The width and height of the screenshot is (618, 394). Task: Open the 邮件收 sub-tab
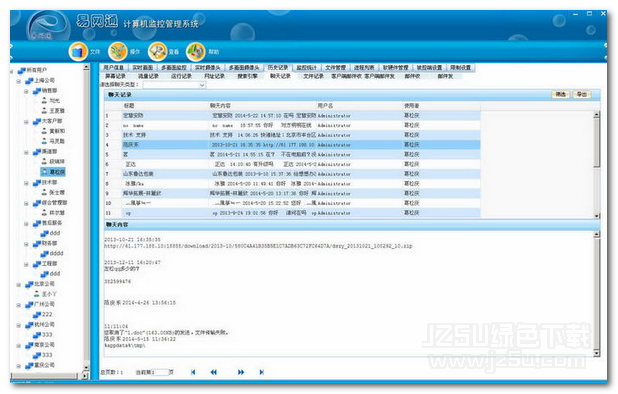pyautogui.click(x=412, y=76)
